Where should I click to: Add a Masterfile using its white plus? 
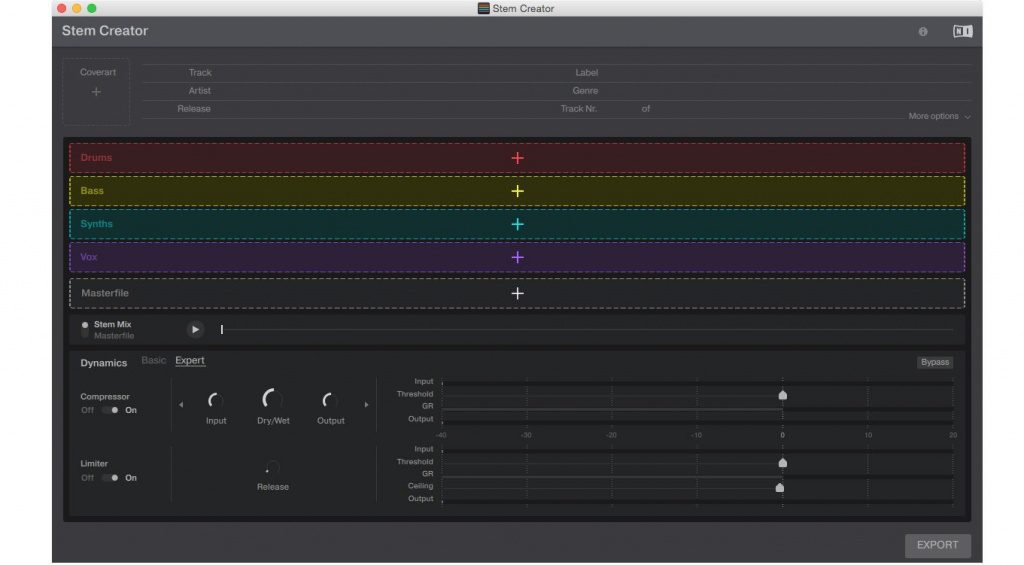(517, 293)
